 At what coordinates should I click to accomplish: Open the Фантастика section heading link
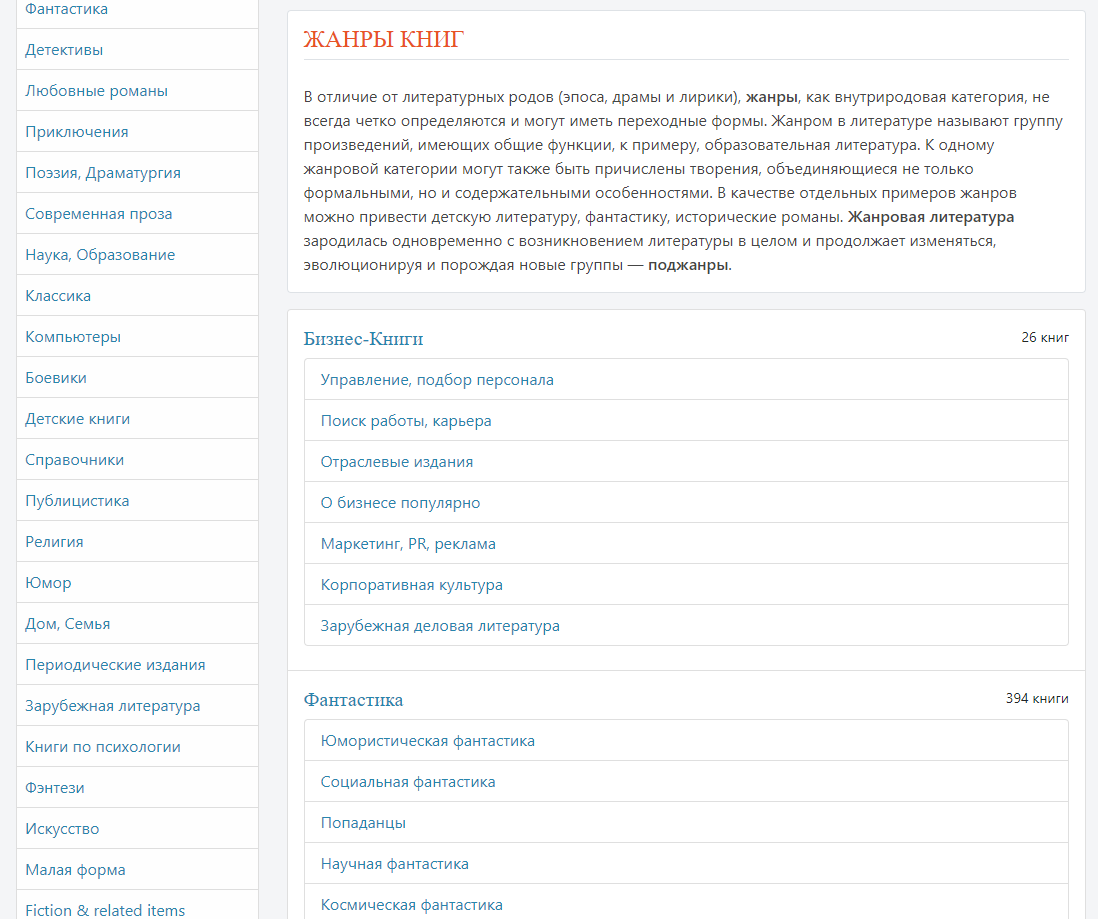[x=353, y=700]
